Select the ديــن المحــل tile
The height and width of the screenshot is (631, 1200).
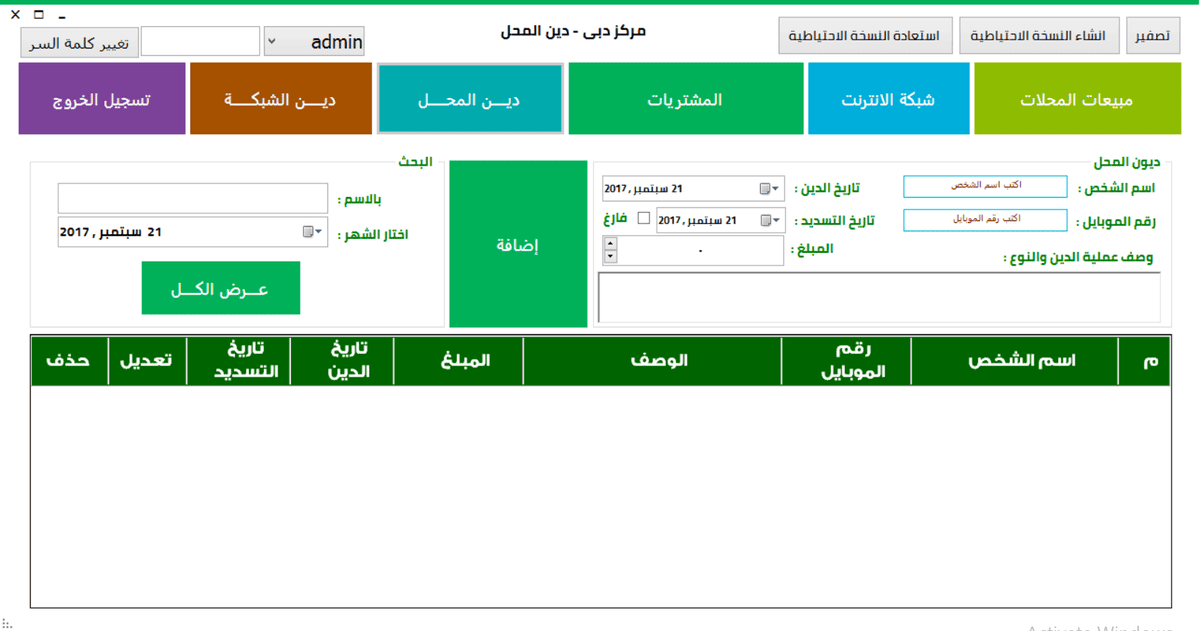point(470,99)
